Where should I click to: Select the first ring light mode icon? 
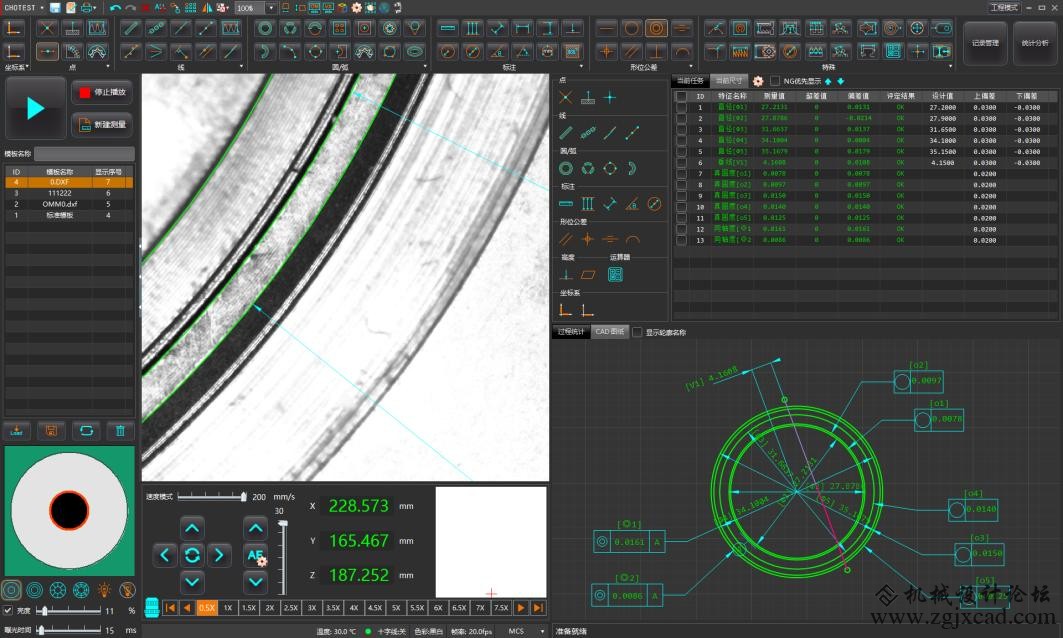pyautogui.click(x=12, y=590)
